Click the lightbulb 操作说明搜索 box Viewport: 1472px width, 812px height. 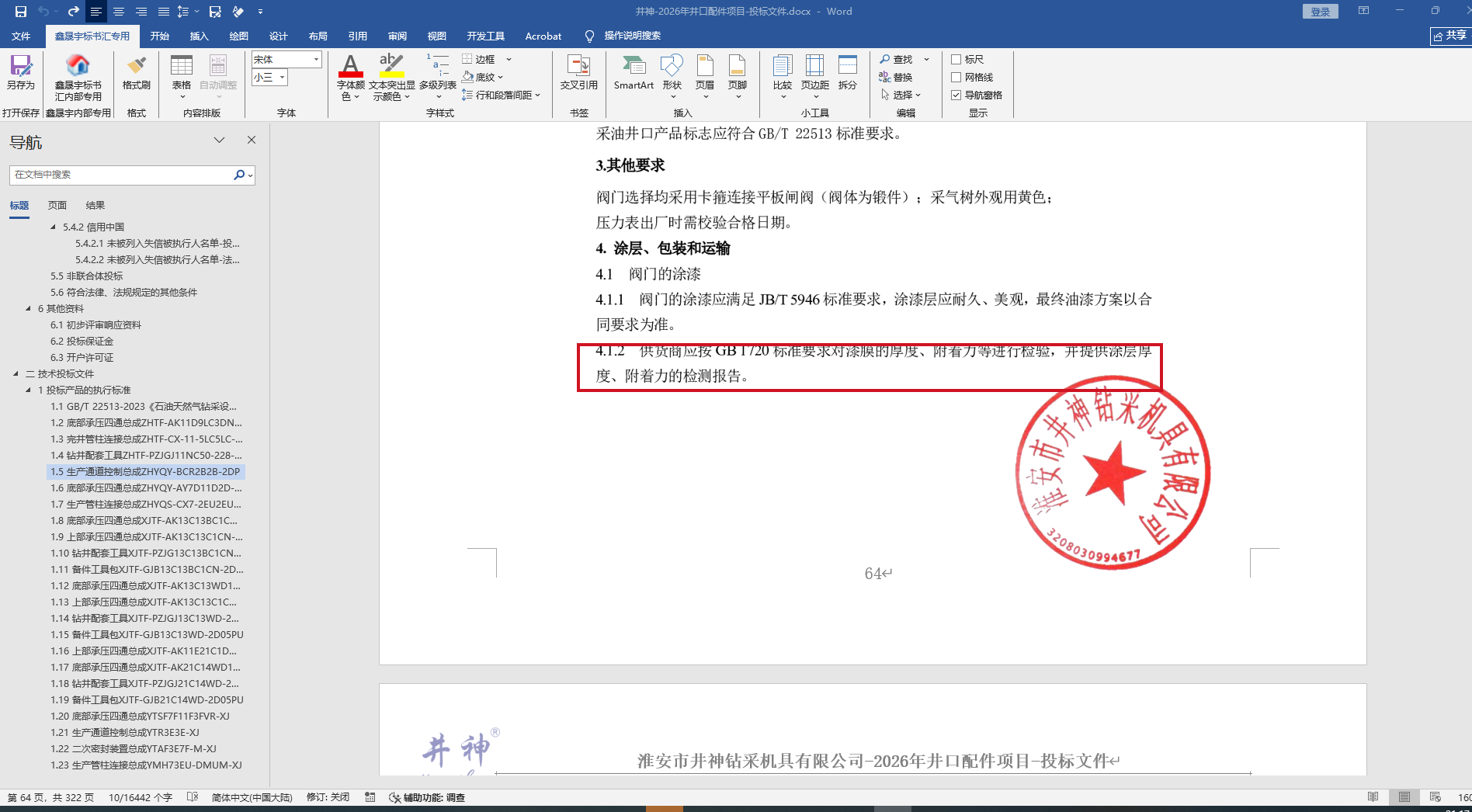tap(623, 36)
